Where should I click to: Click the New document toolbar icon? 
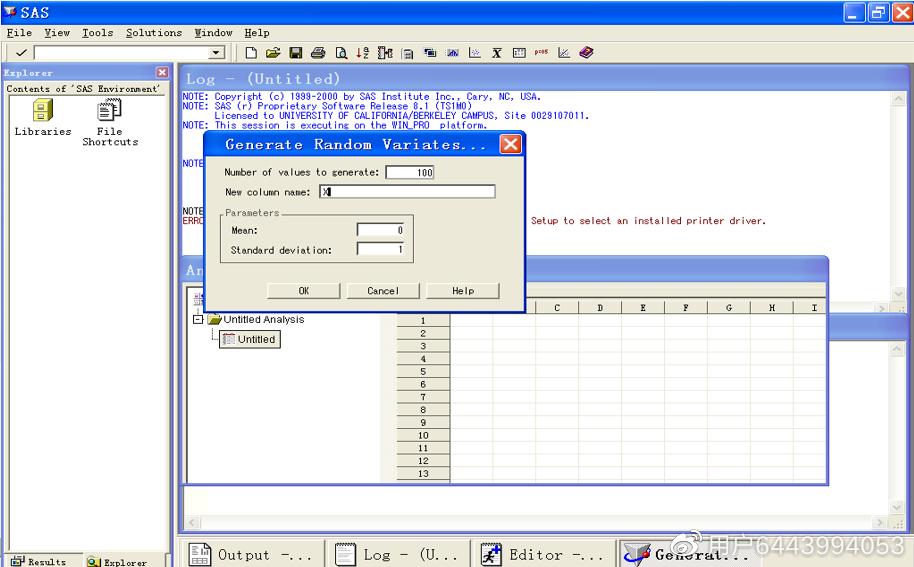(251, 53)
